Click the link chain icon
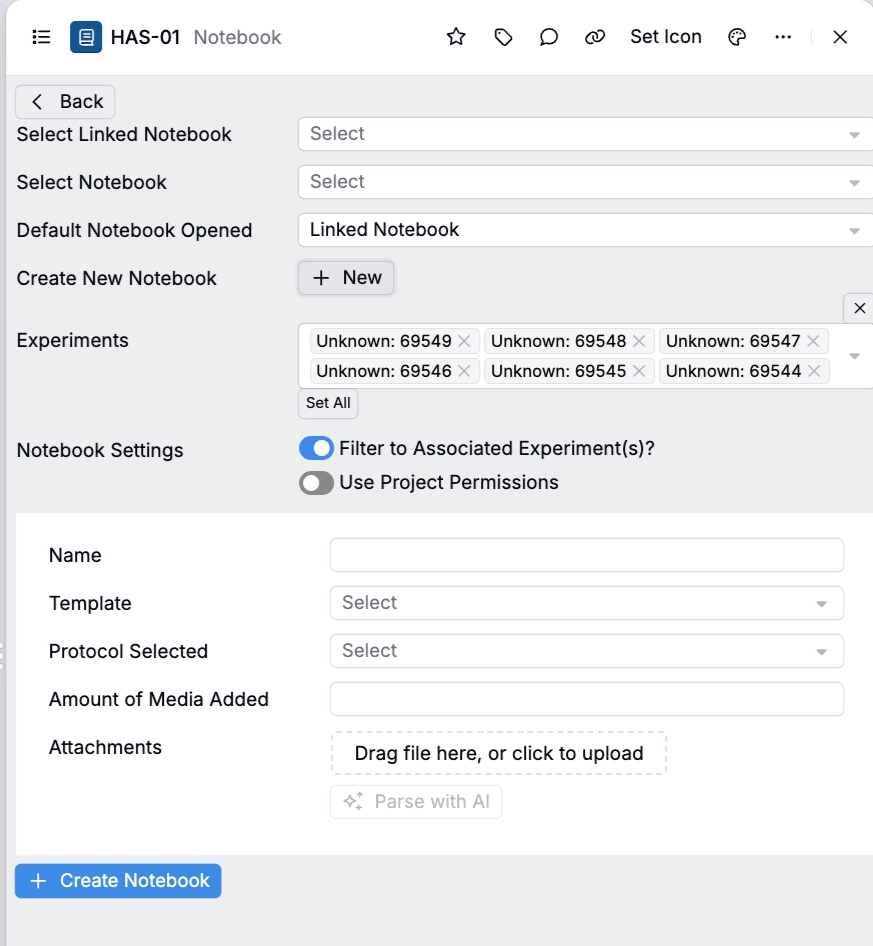 tap(595, 37)
